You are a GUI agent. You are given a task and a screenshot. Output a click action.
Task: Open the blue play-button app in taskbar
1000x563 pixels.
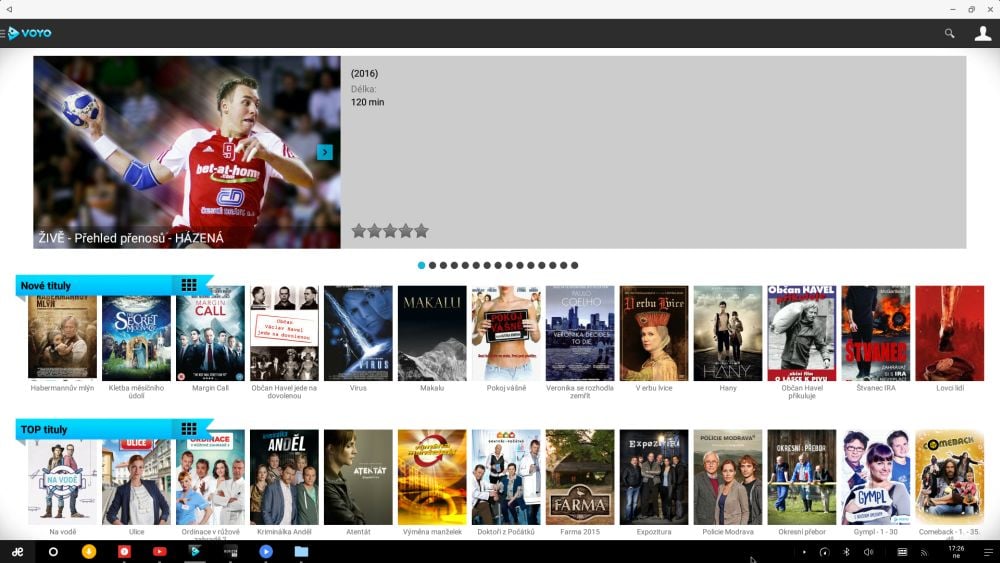tap(266, 552)
